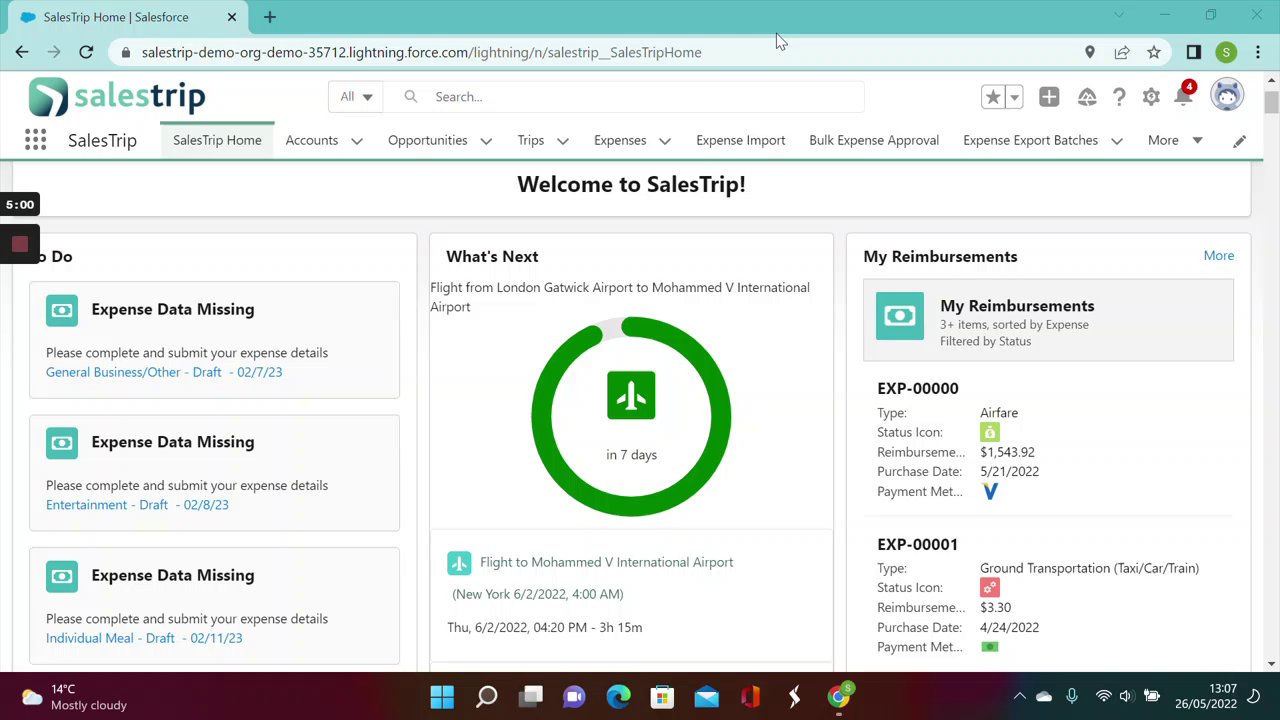The width and height of the screenshot is (1280, 720).
Task: Open the Expenses tab
Action: [620, 140]
